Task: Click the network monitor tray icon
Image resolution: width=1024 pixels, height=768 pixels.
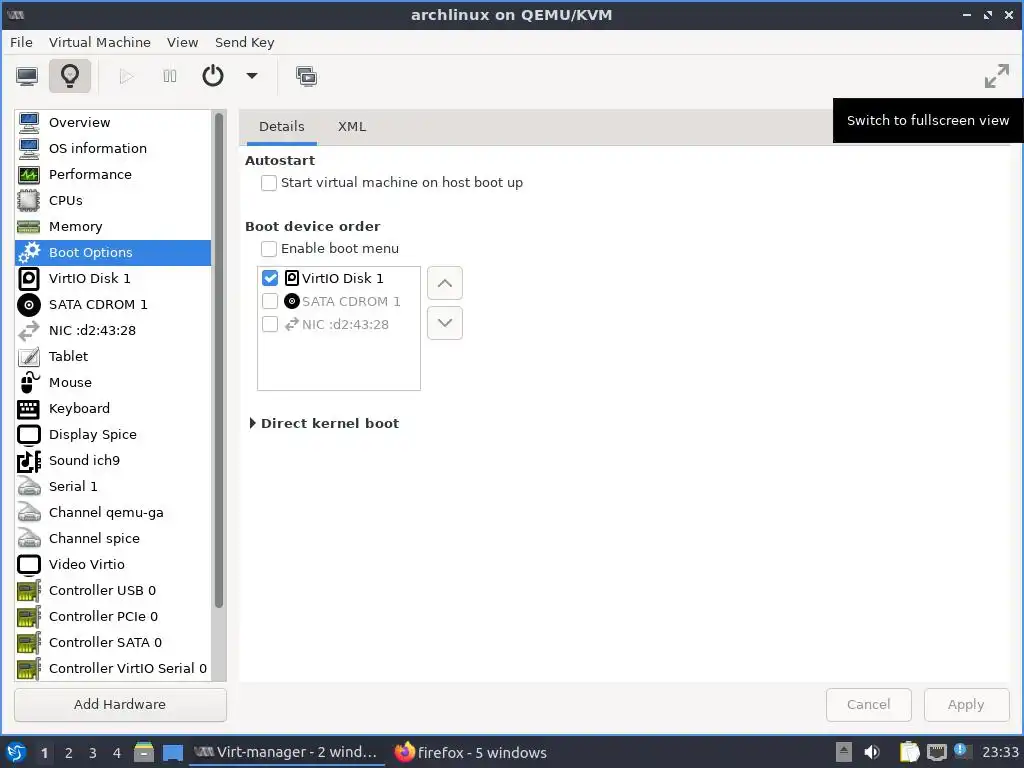Action: pos(936,752)
